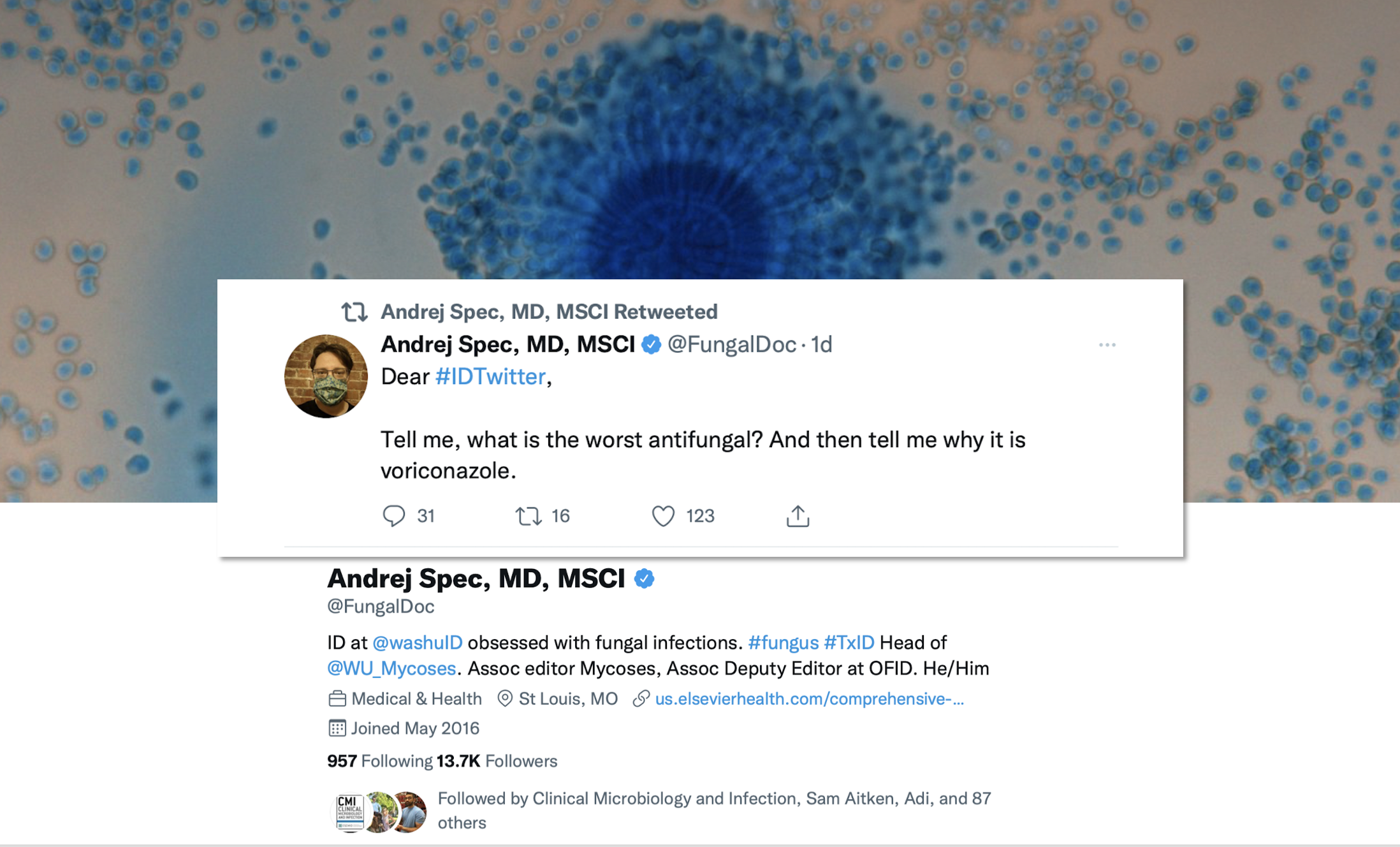Visit the @WU_Mycoses profile link
Screen dimensions: 1400x847
click(x=391, y=668)
